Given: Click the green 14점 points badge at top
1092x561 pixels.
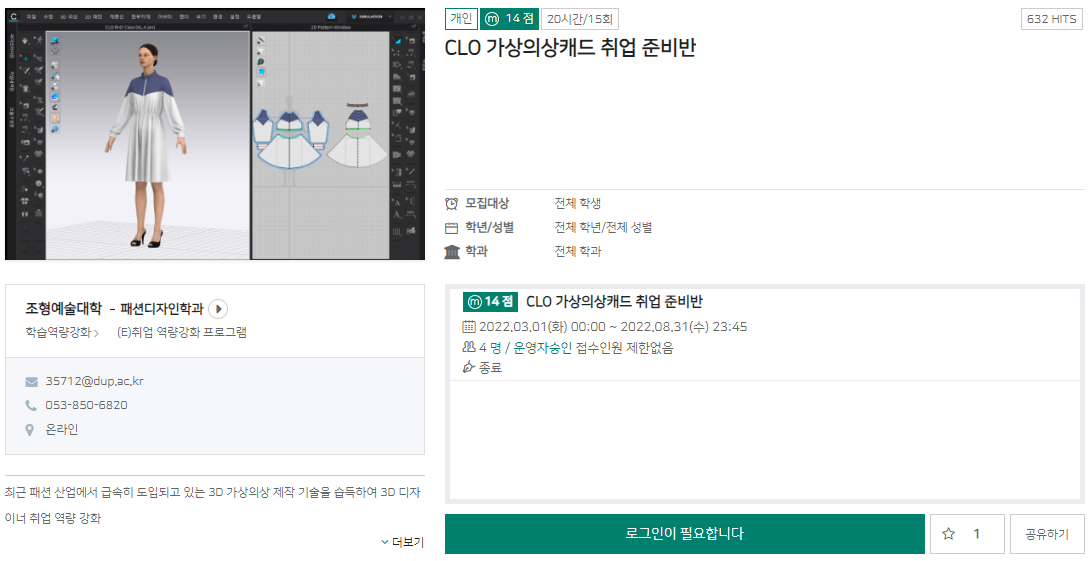Looking at the screenshot, I should tap(510, 19).
